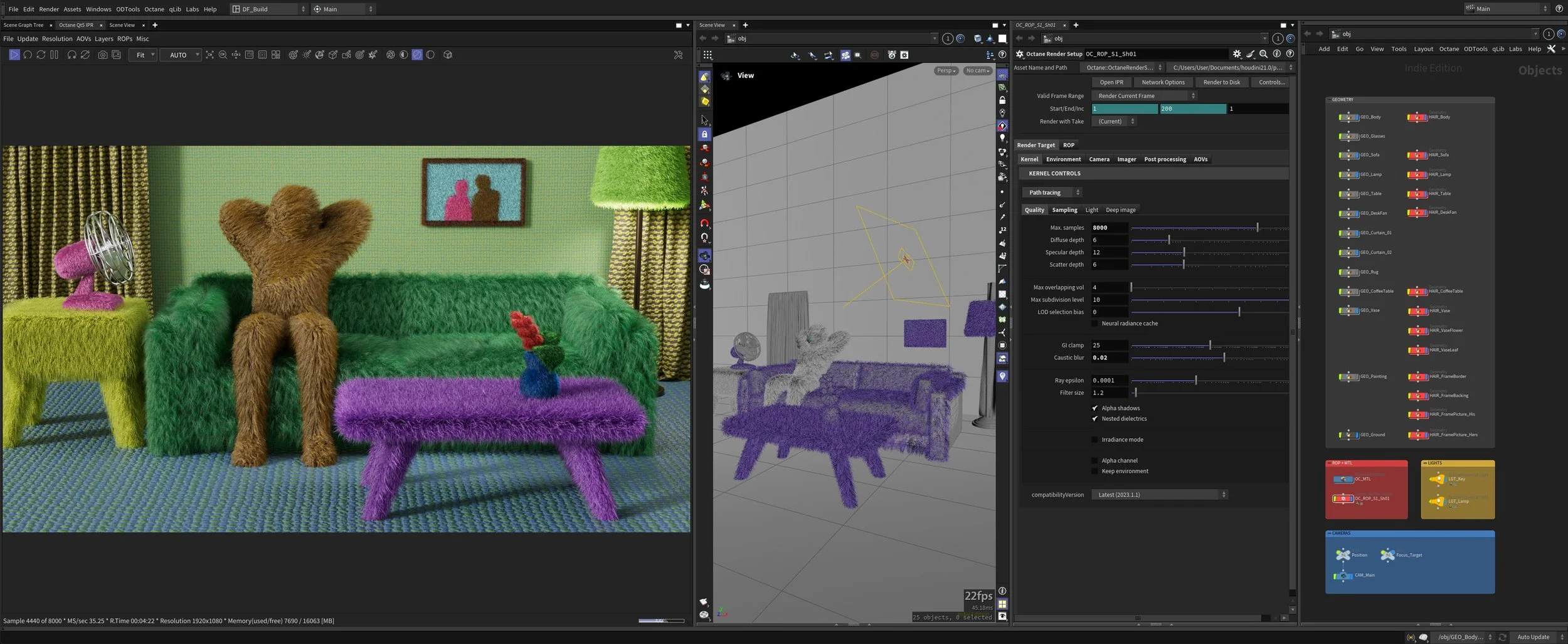Viewport: 1568px width, 644px height.
Task: Click the cube icon in IPR toolbar
Action: pyautogui.click(x=448, y=55)
